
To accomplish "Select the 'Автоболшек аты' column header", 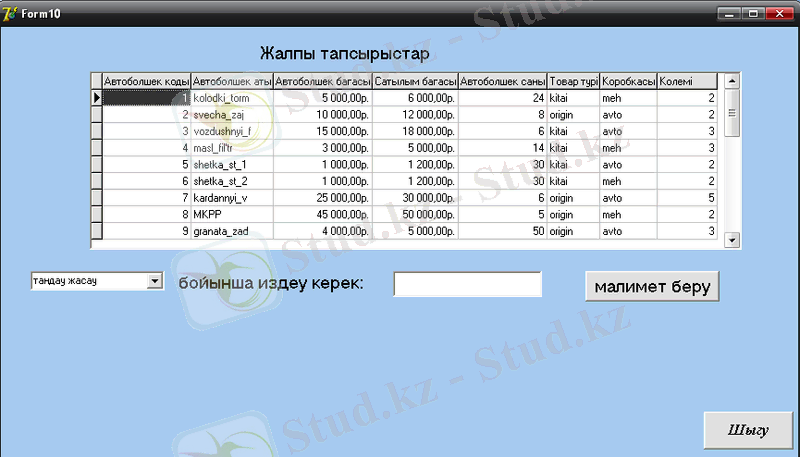I will coord(231,81).
